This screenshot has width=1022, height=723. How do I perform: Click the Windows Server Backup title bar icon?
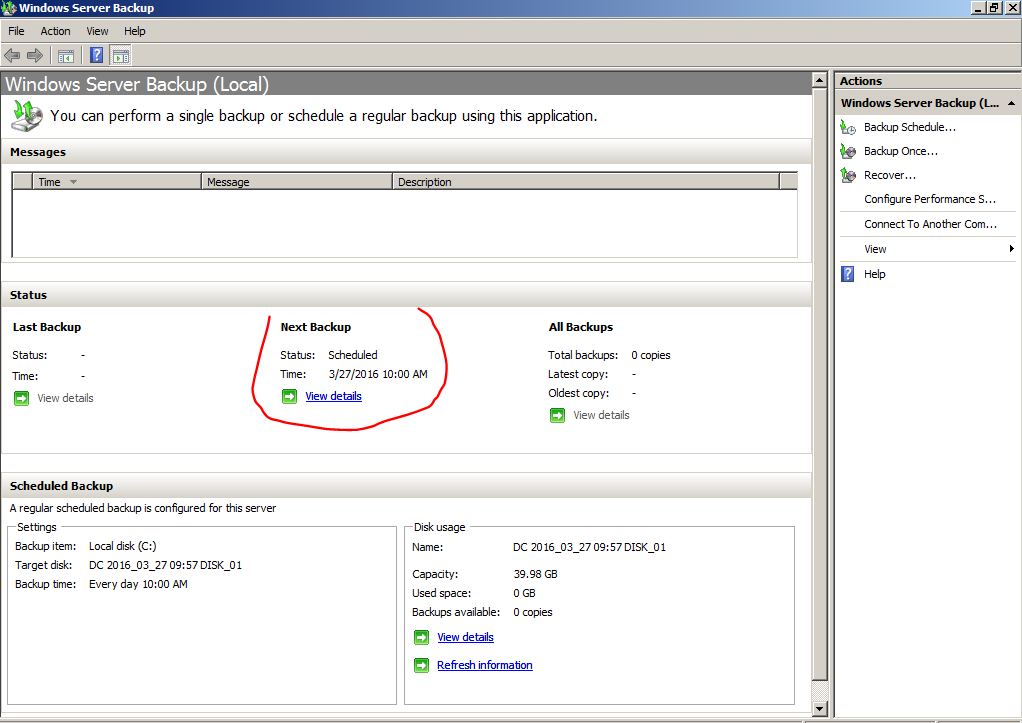pos(8,8)
